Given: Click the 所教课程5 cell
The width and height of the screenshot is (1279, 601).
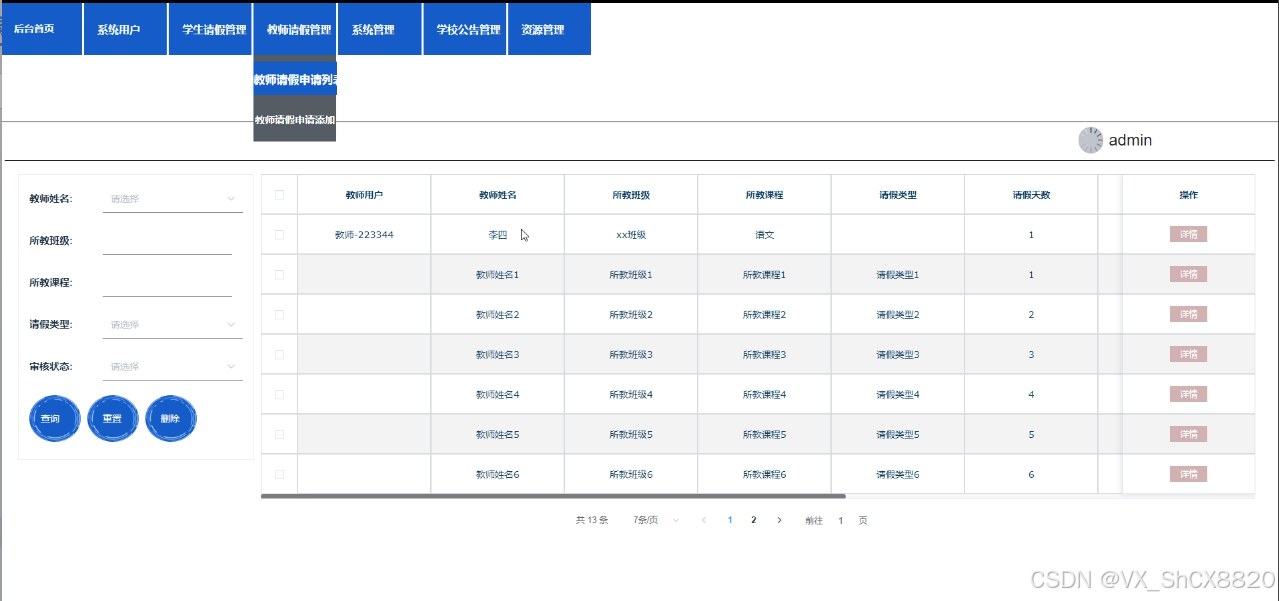Looking at the screenshot, I should 764,435.
